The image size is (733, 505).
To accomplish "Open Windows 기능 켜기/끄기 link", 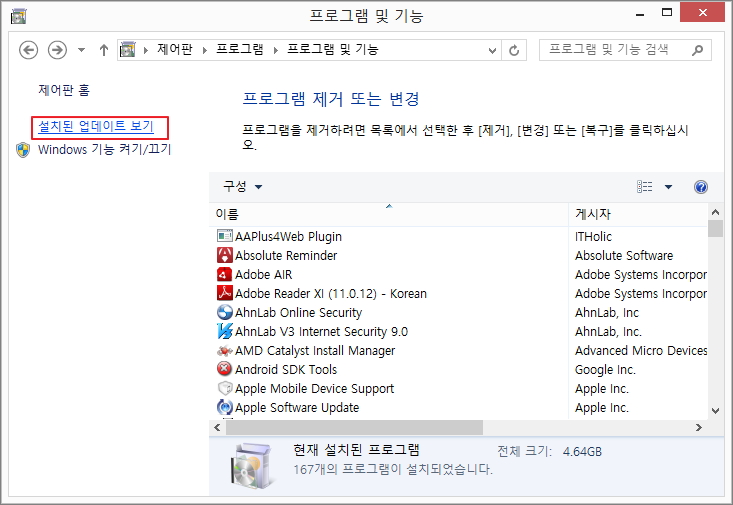I will 105,149.
